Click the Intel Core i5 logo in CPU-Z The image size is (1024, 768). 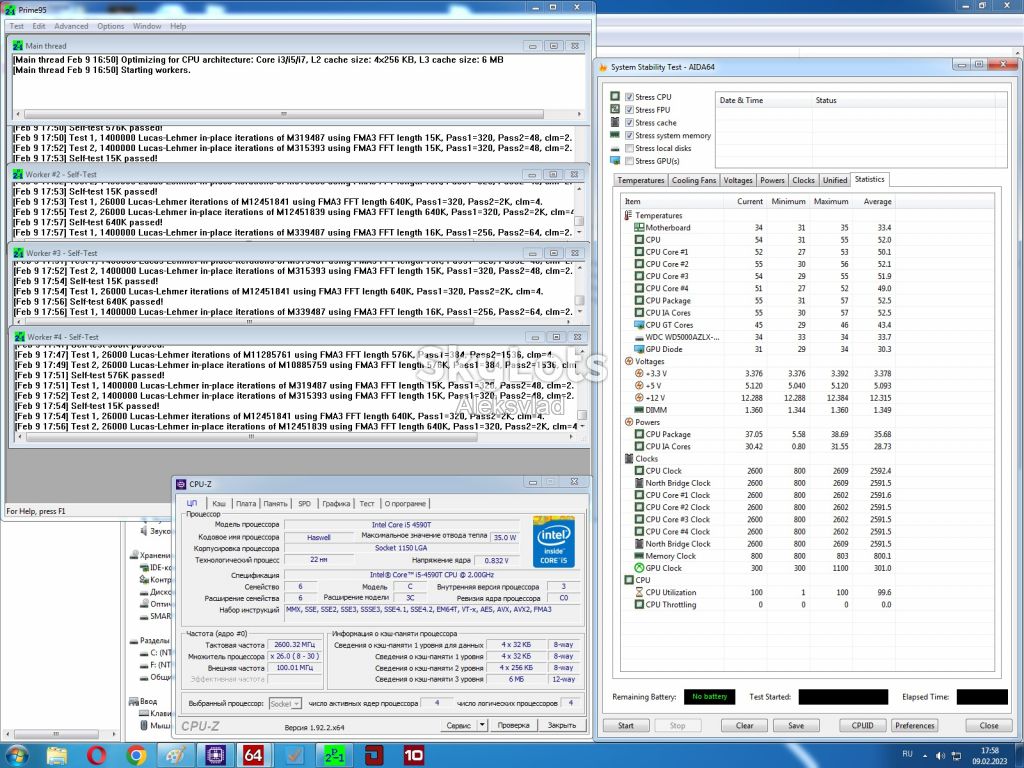pyautogui.click(x=553, y=541)
